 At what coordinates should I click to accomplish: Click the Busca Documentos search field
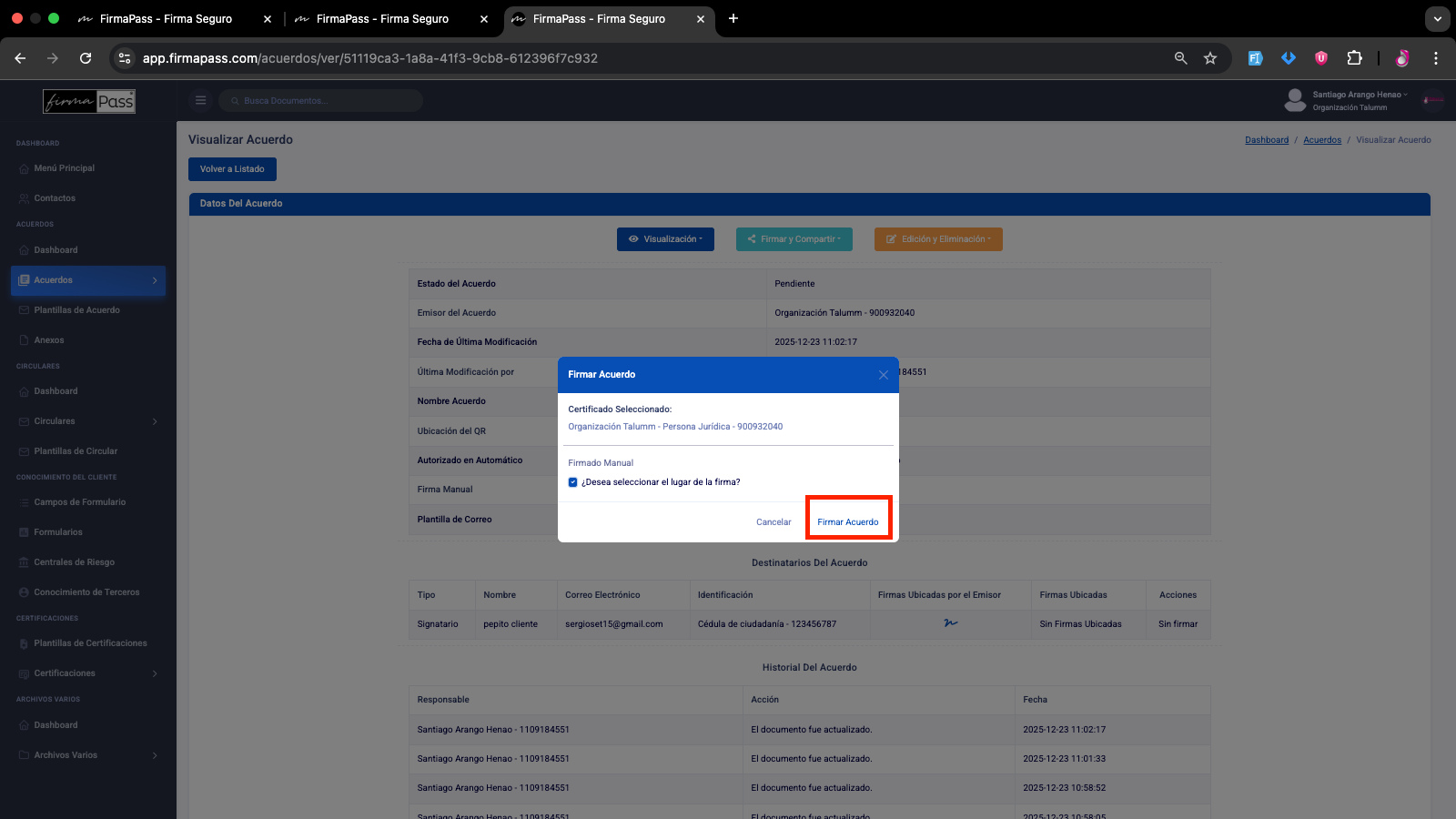pyautogui.click(x=320, y=100)
